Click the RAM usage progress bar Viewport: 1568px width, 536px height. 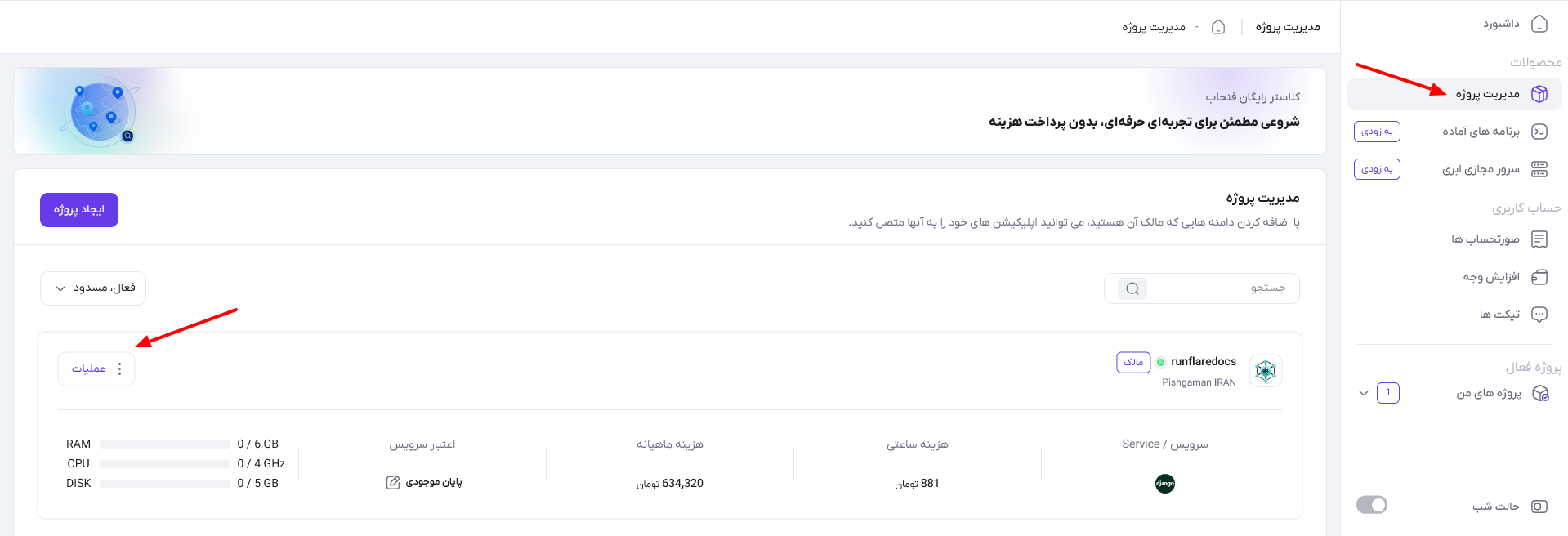(x=165, y=444)
